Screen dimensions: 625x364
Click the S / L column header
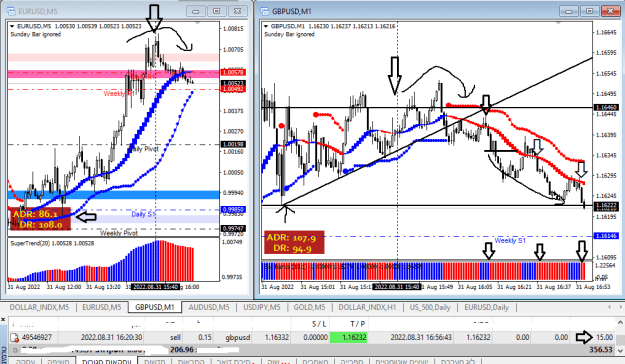[x=319, y=324]
